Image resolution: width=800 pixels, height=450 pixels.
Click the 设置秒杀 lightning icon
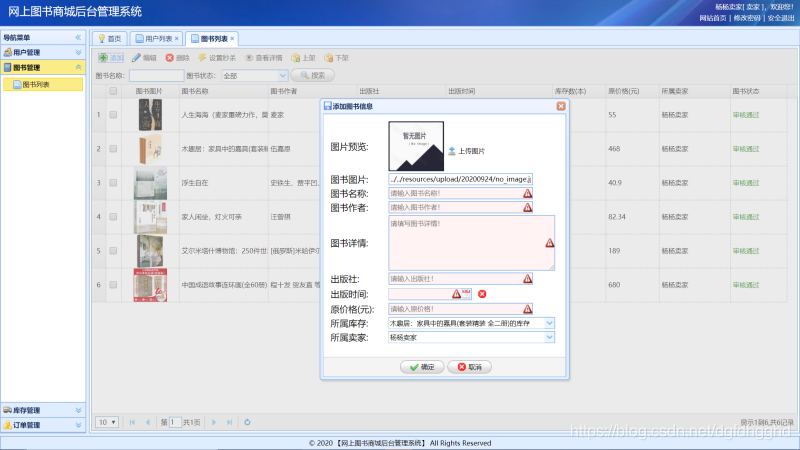pos(202,58)
